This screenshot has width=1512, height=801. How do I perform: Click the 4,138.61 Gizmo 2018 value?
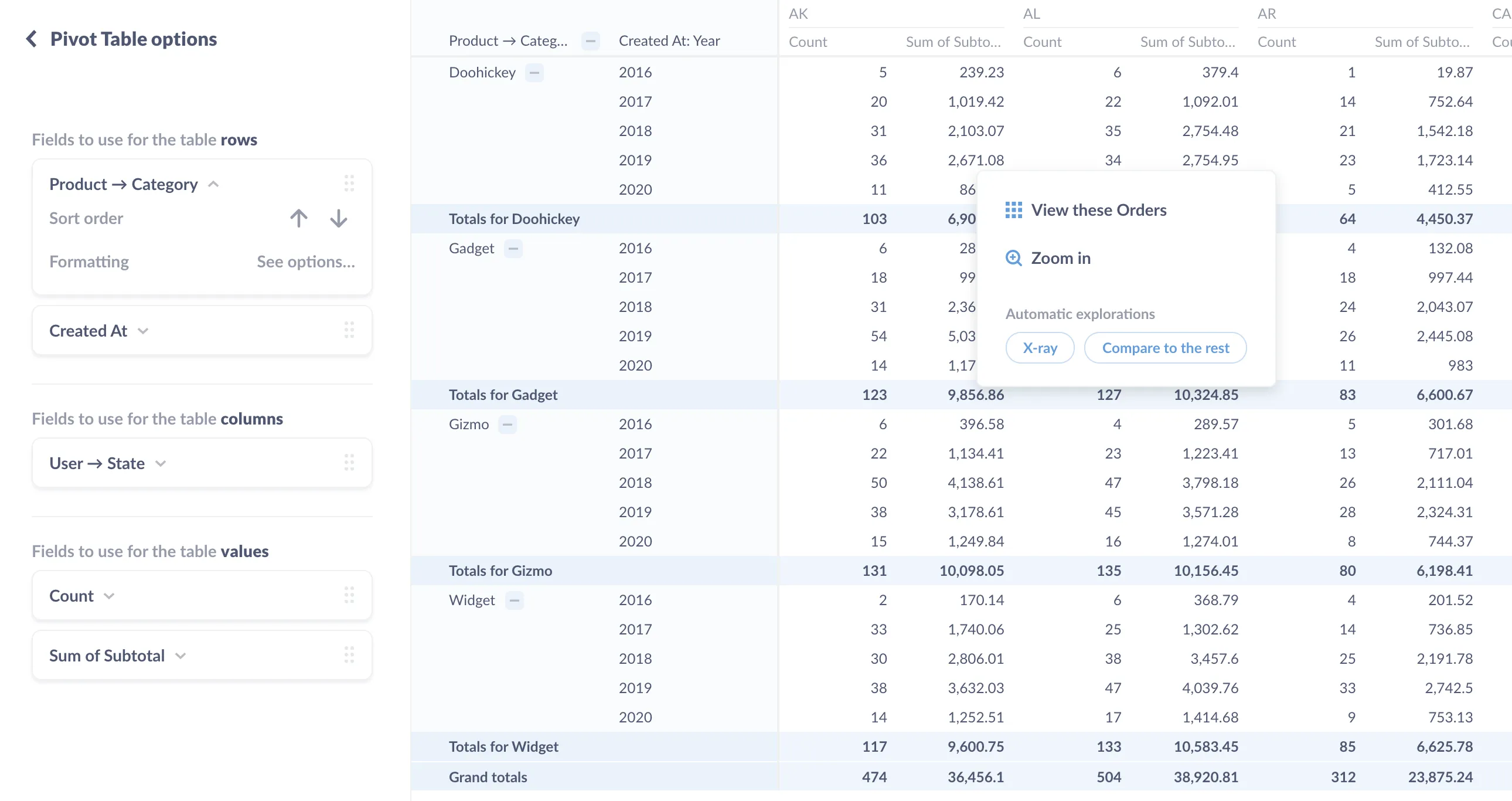(976, 483)
